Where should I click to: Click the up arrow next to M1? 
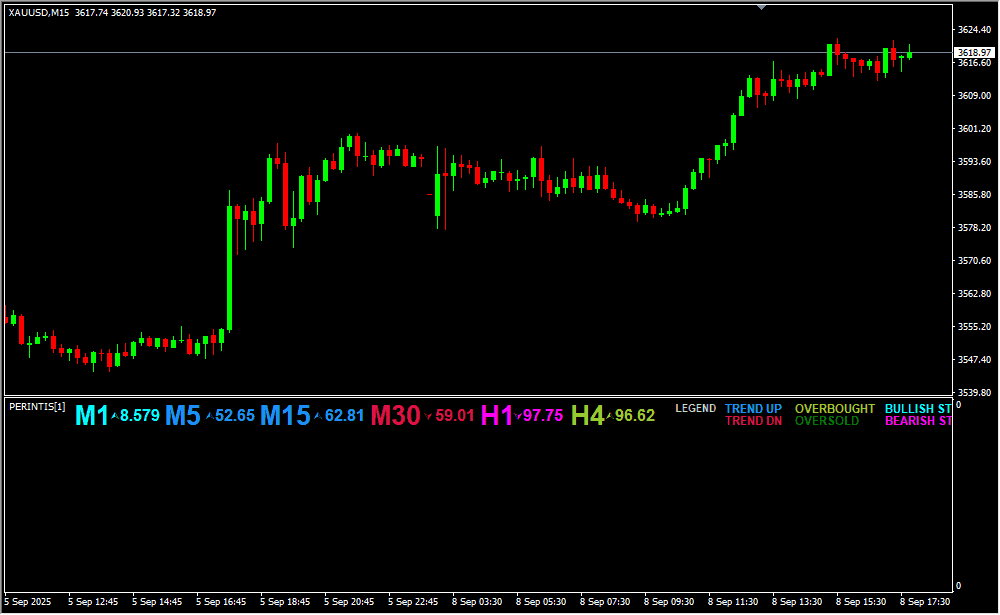[x=114, y=415]
